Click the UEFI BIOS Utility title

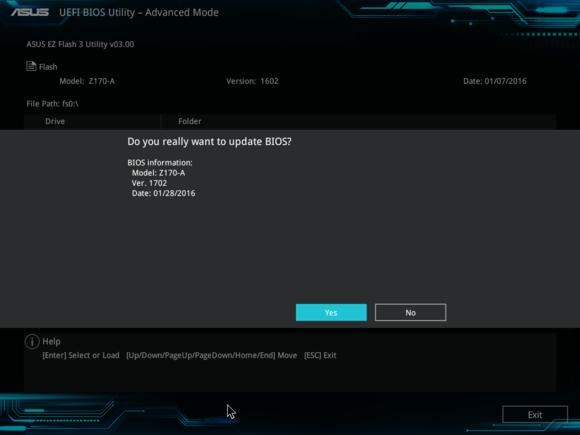pos(139,13)
